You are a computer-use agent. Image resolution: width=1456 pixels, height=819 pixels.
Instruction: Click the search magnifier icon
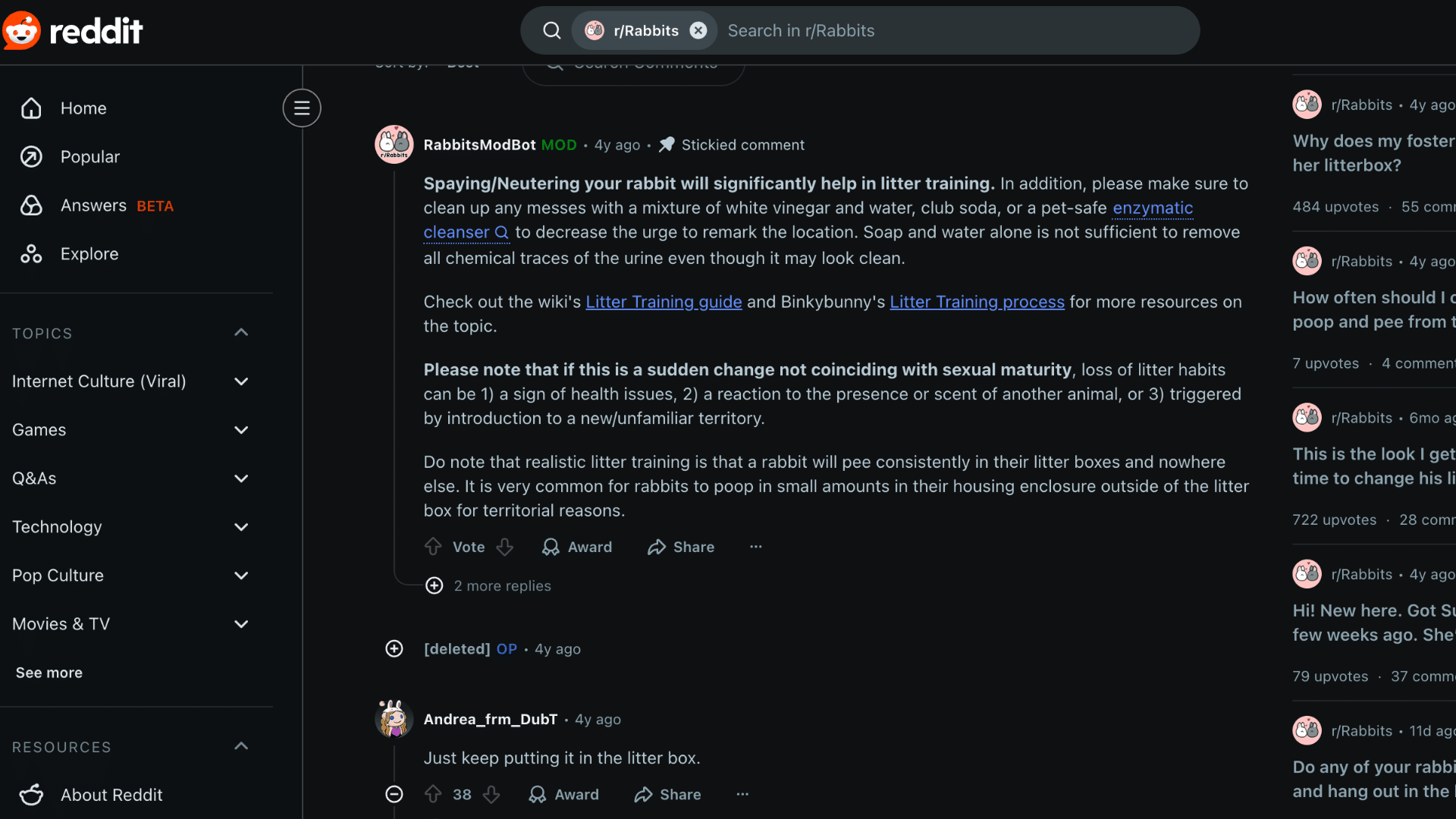[x=551, y=30]
